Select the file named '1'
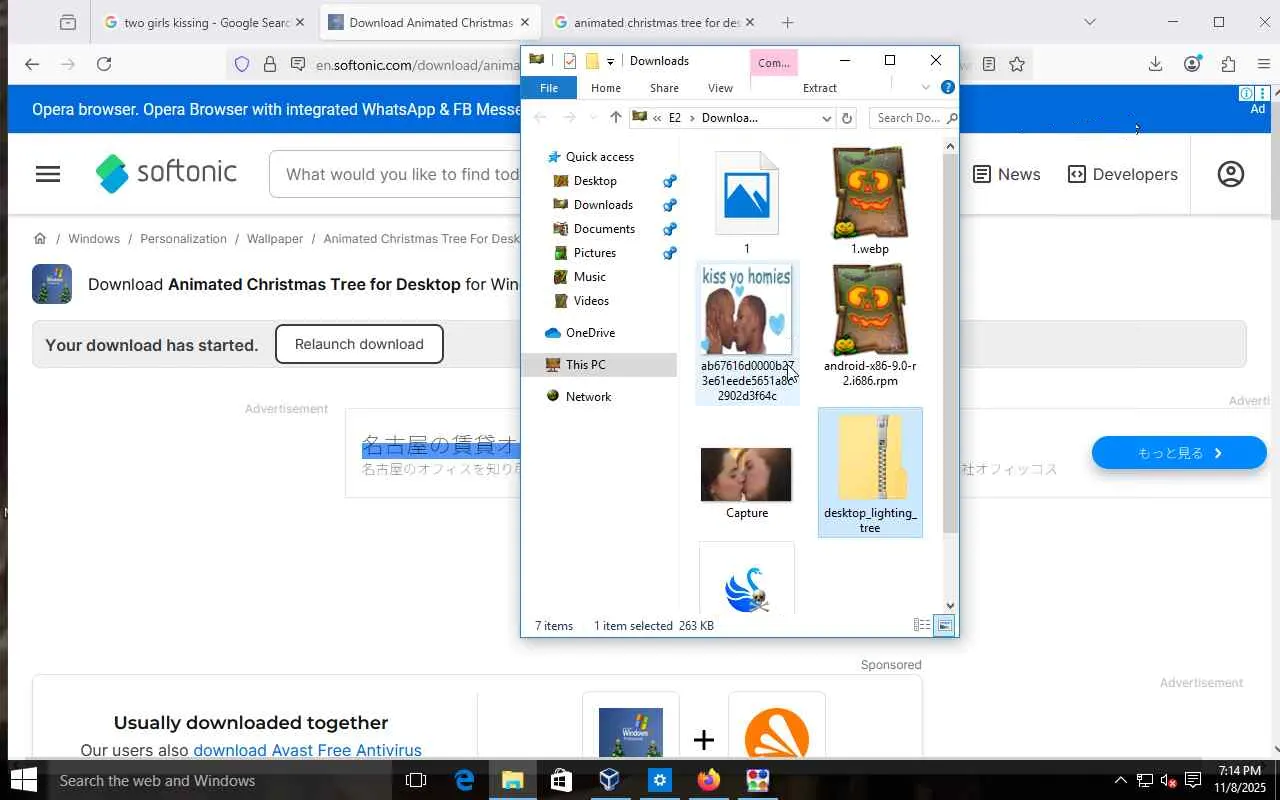1280x800 pixels. (x=747, y=202)
